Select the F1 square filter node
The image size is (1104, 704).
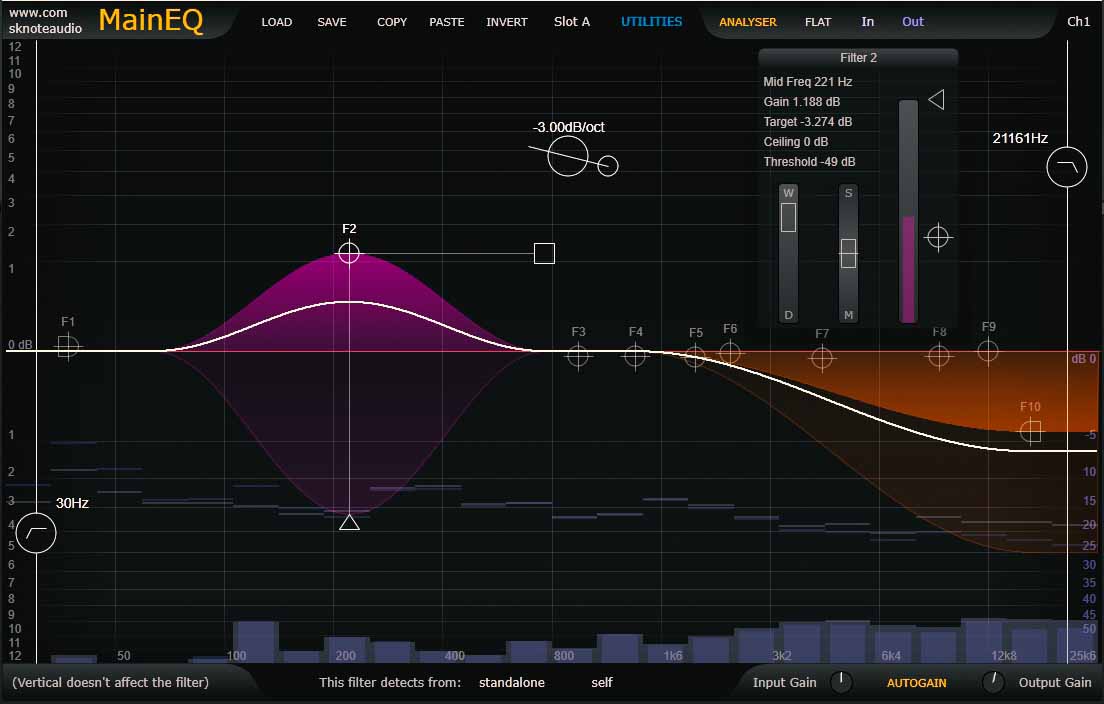coord(67,346)
